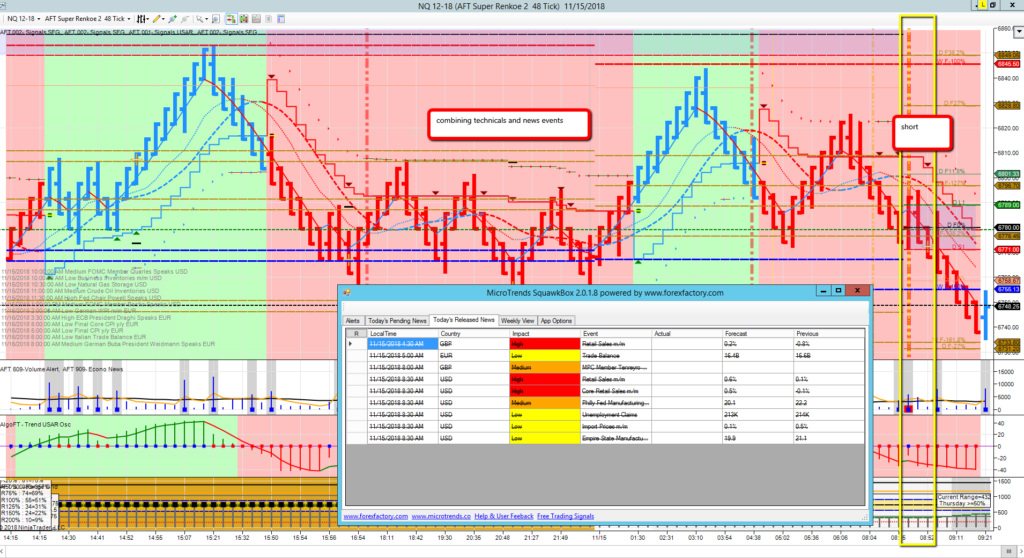
Task: Sort by the Event column header
Action: click(x=616, y=333)
